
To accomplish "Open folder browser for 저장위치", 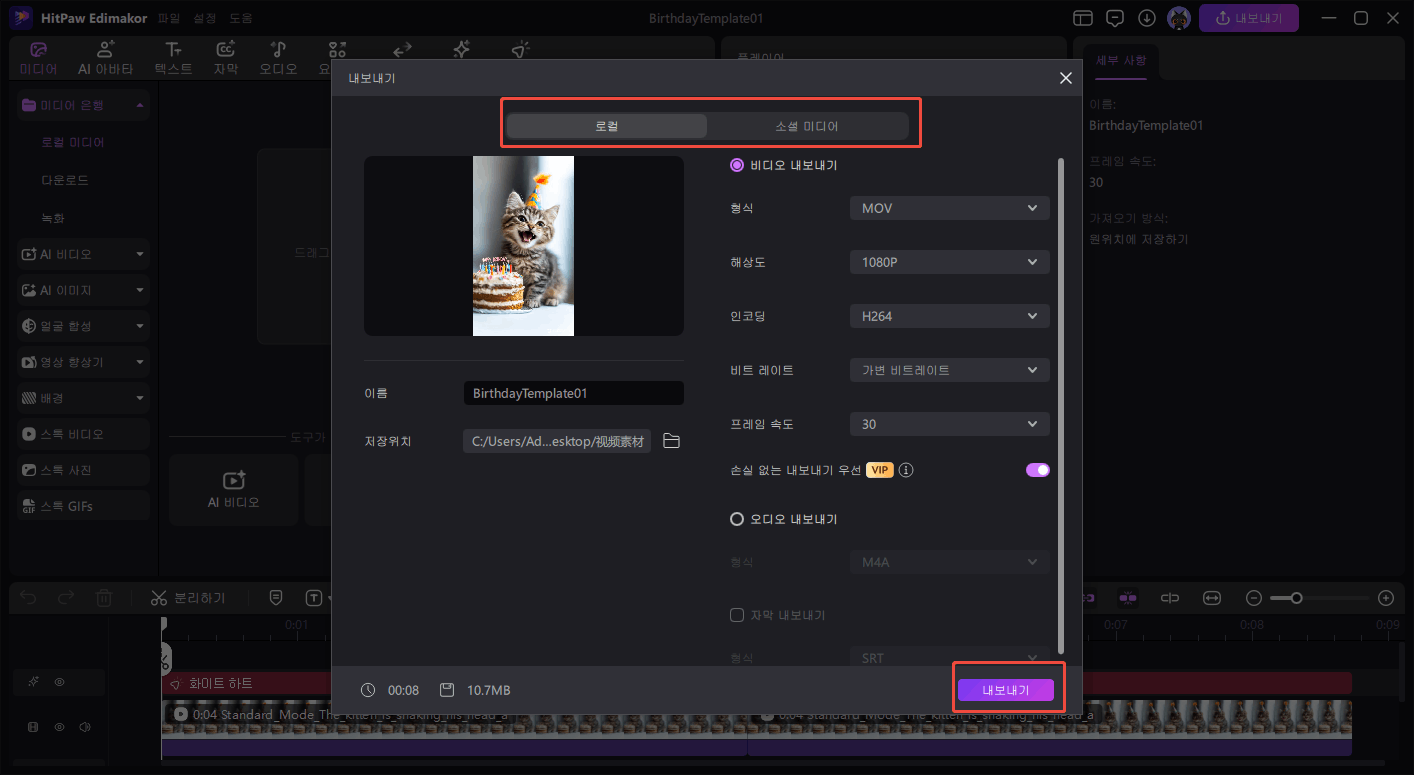I will click(x=671, y=440).
